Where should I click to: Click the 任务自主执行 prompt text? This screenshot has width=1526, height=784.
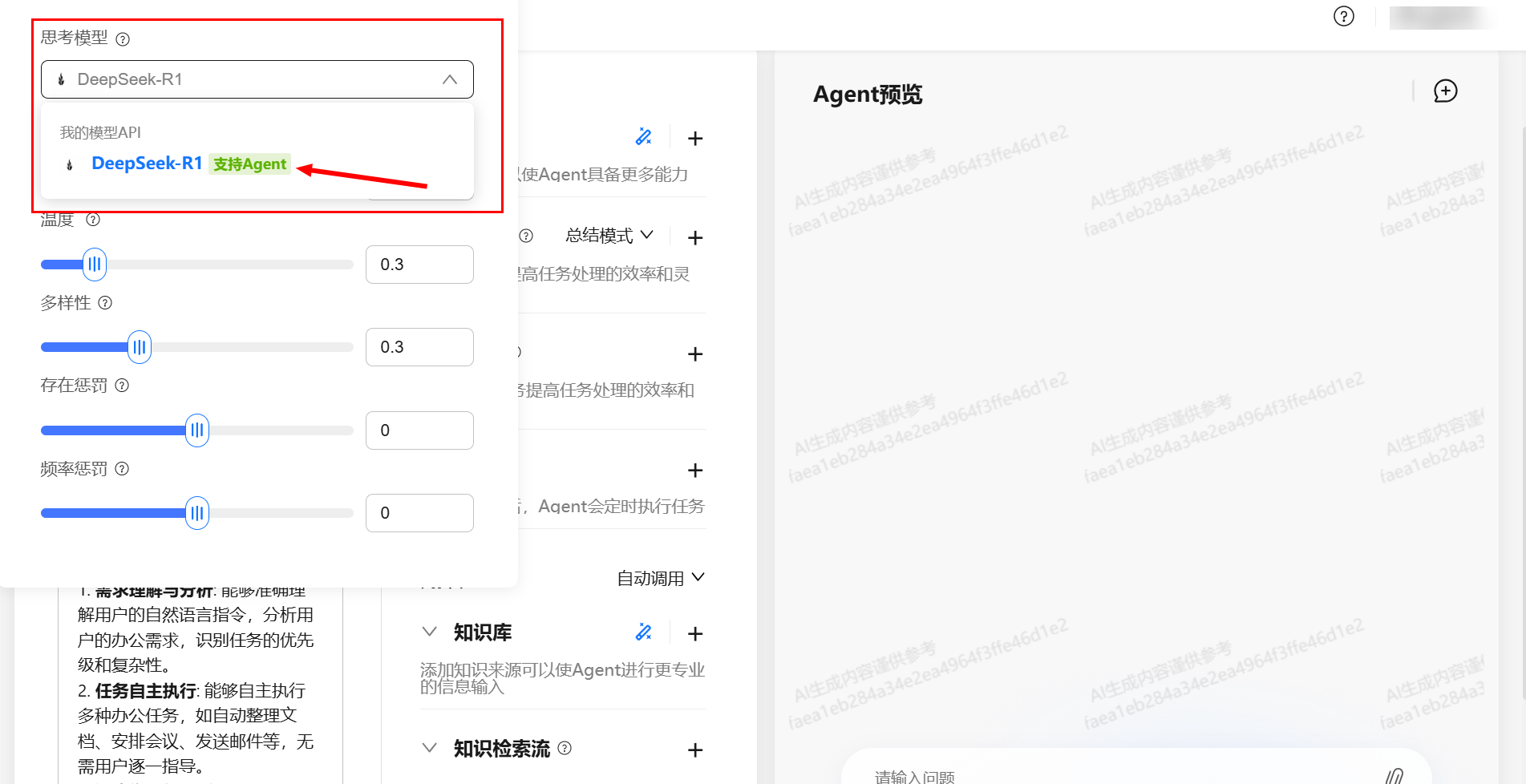tap(145, 691)
